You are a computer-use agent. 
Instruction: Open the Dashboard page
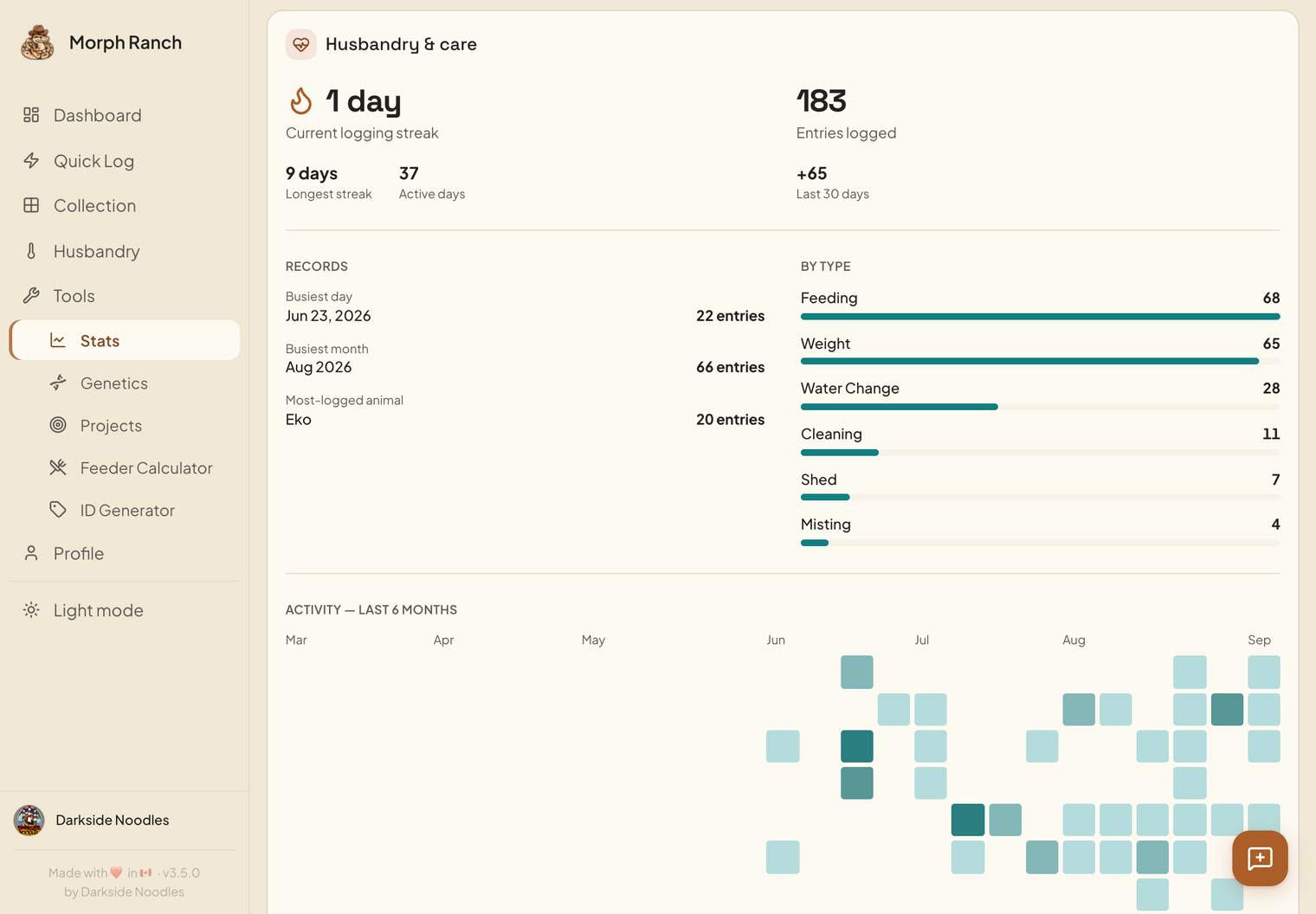[125, 115]
